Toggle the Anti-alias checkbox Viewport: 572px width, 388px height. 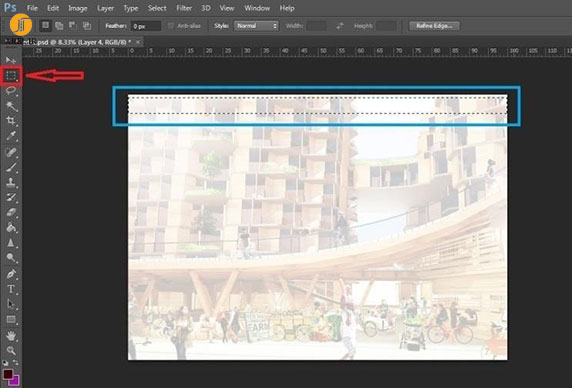coord(171,26)
